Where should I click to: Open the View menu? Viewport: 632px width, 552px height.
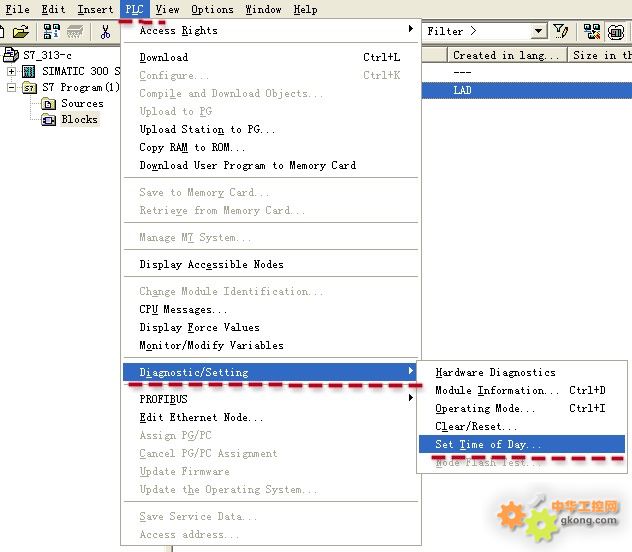click(167, 9)
